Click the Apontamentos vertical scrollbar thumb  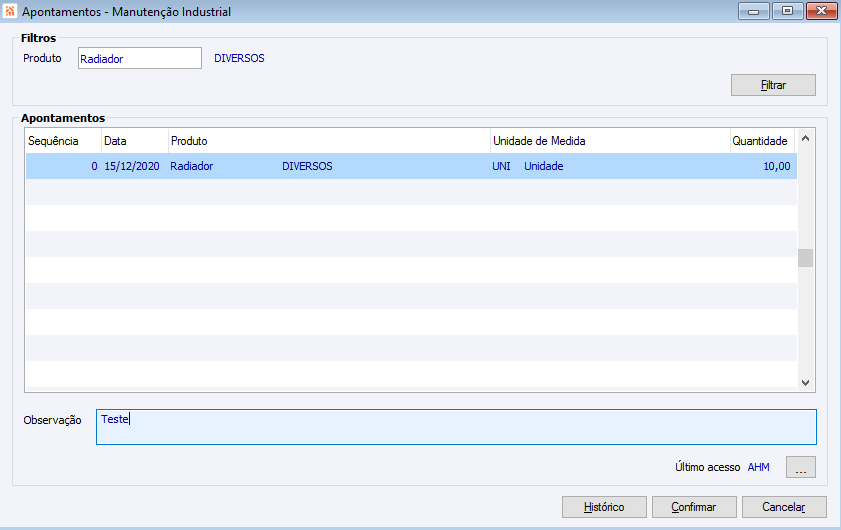tap(805, 258)
